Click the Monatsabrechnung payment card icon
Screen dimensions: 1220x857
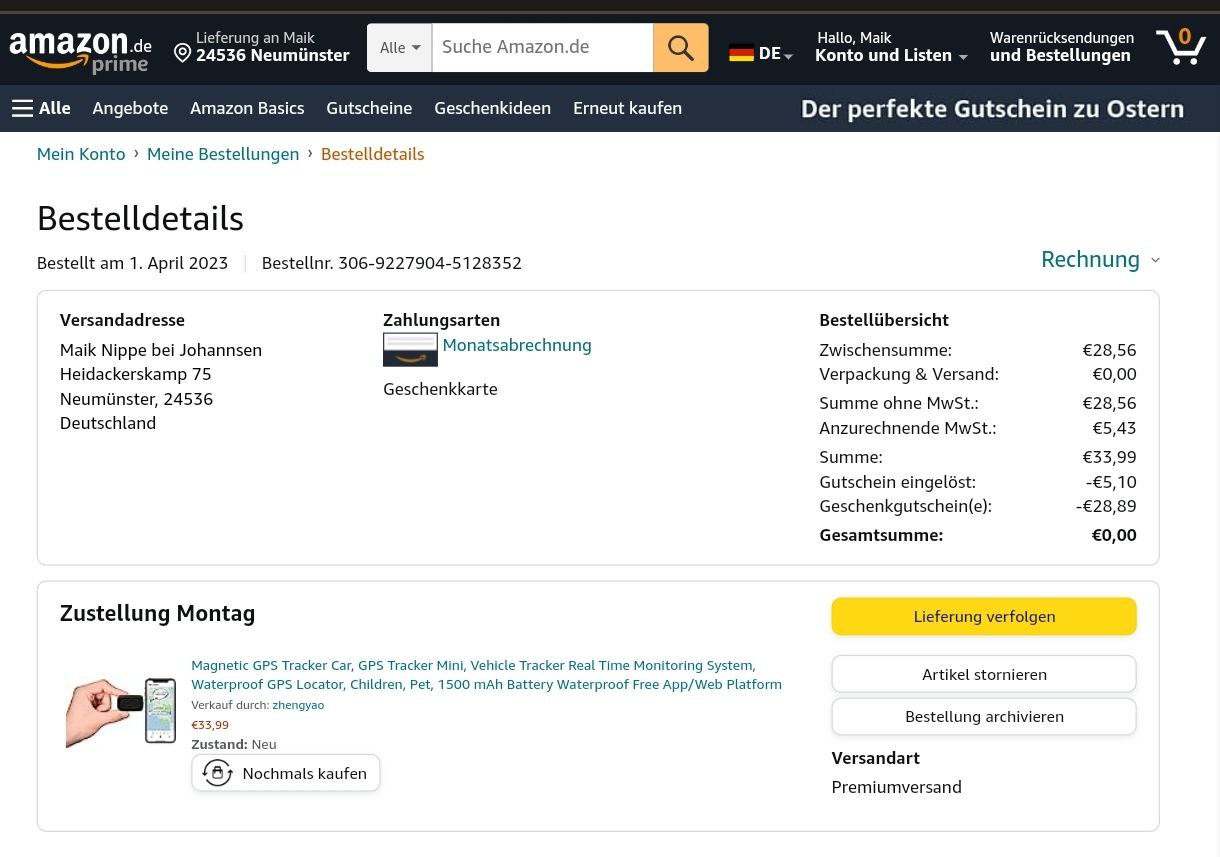coord(410,350)
